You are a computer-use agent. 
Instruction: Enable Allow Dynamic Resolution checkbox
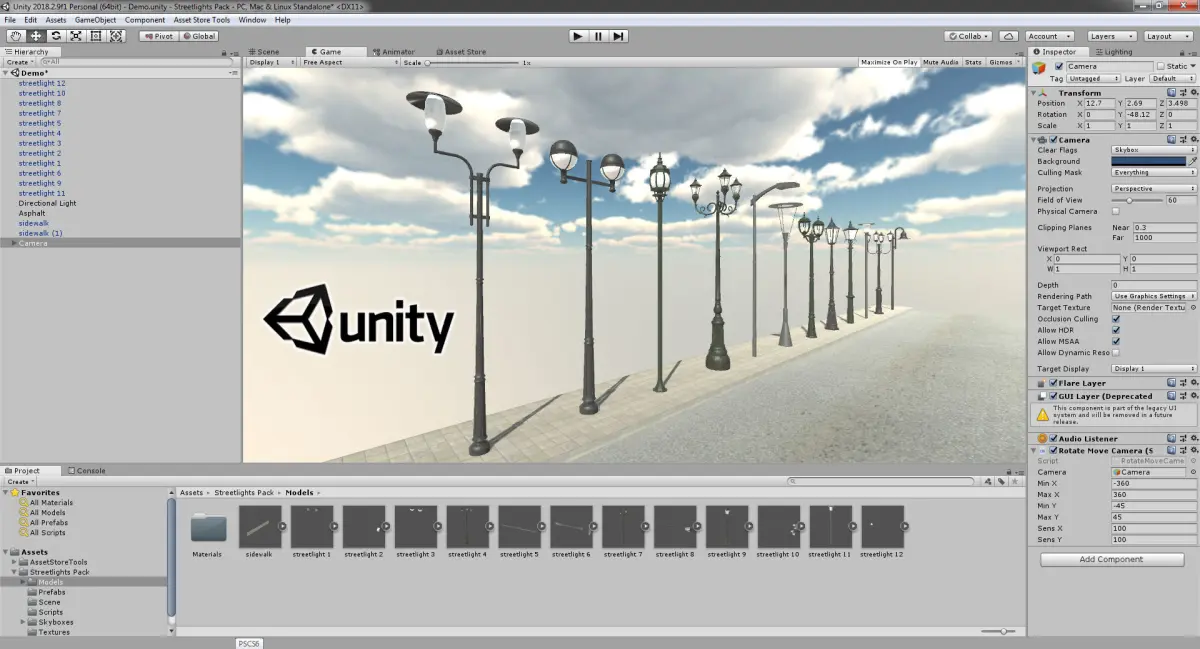pyautogui.click(x=1116, y=352)
